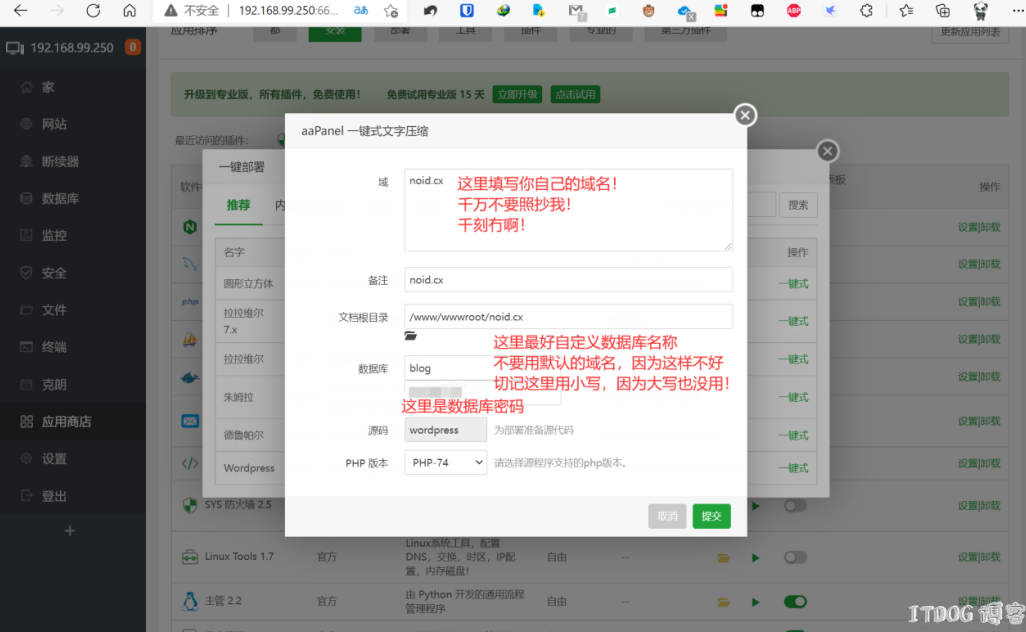Click 一键式 link in Wordpress row

pyautogui.click(x=792, y=468)
